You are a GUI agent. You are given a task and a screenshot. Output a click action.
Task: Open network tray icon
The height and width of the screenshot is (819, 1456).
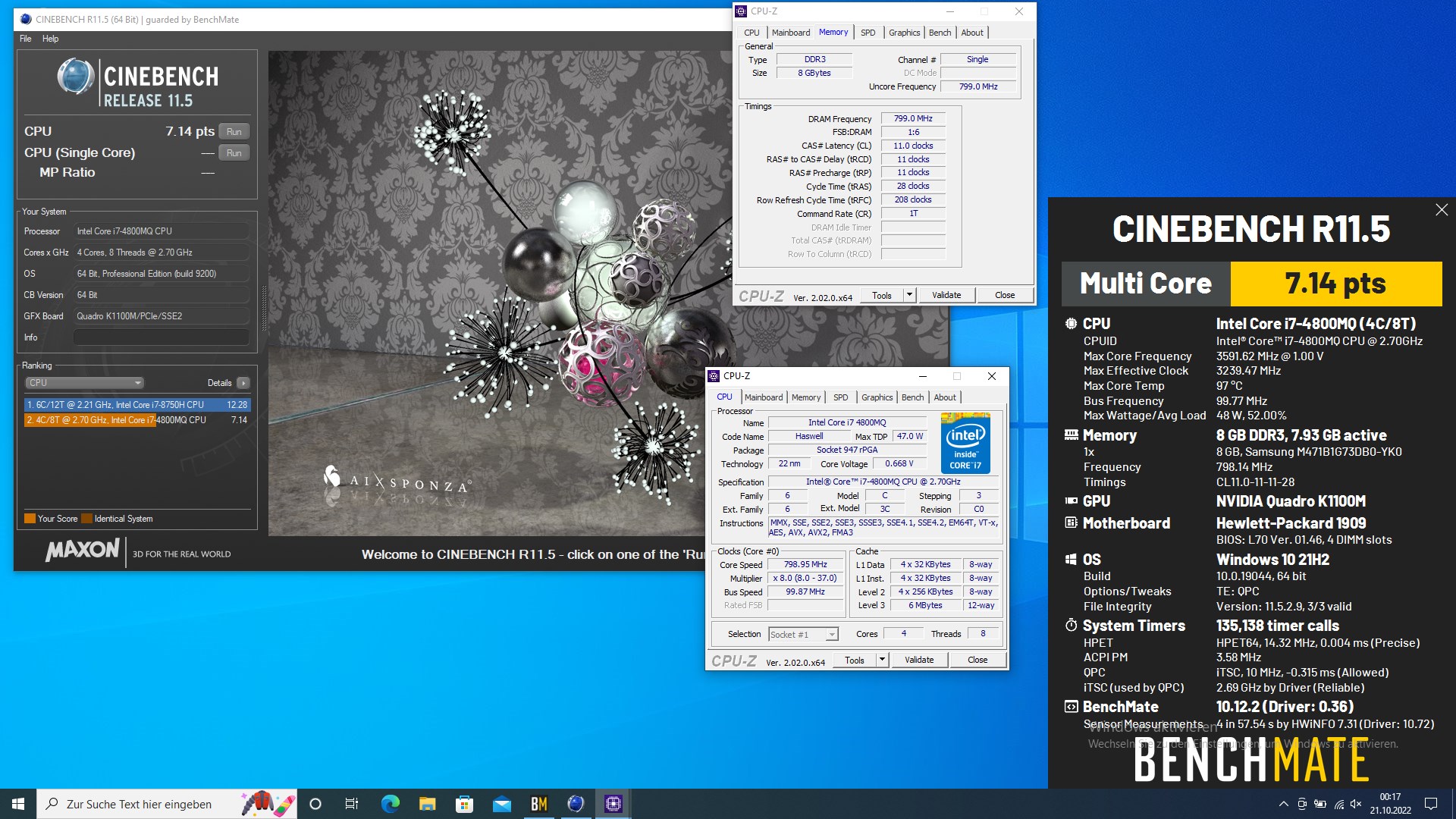1338,804
